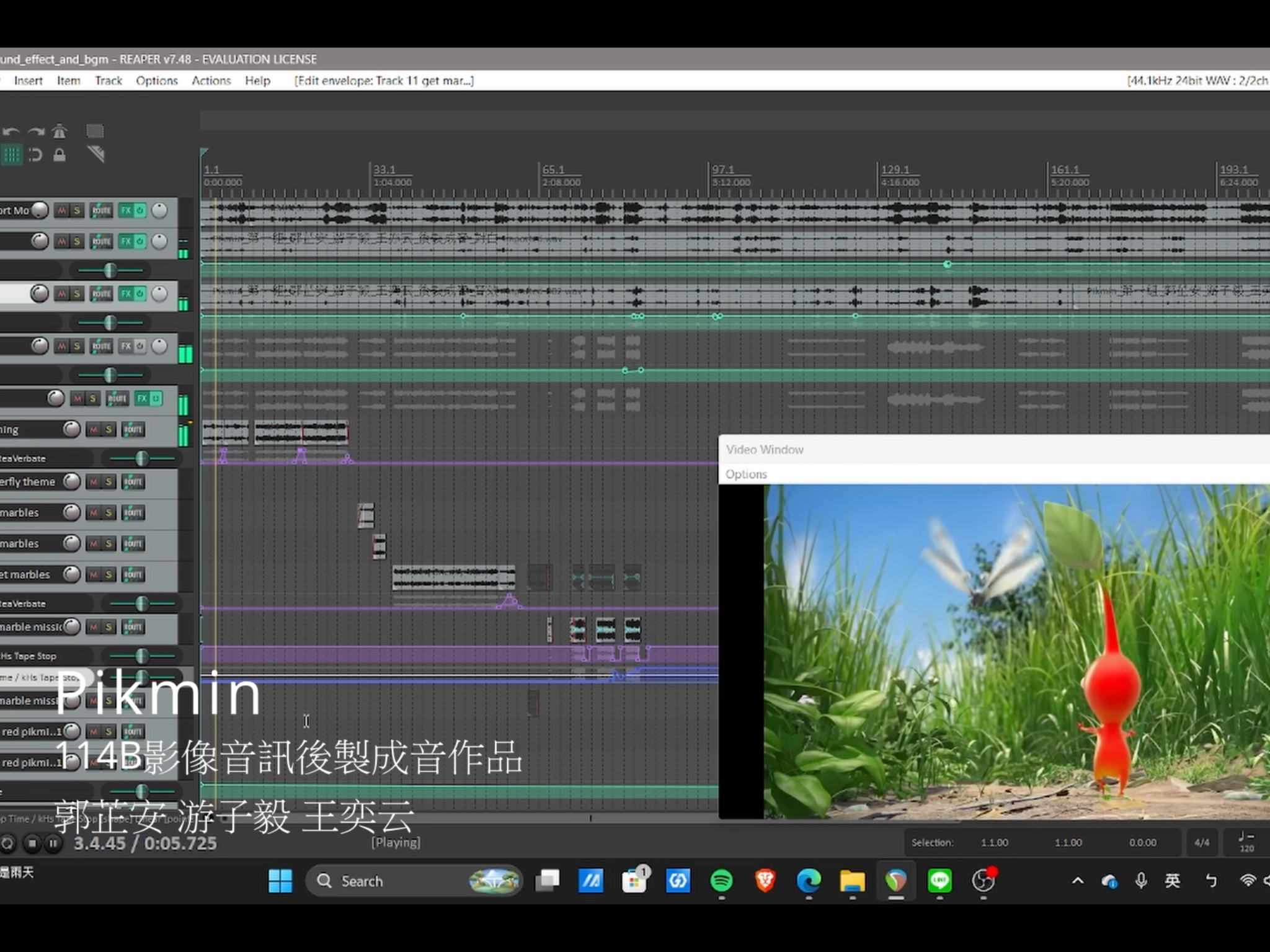Open Microsoft Store from the taskbar
Viewport: 1270px width, 952px height.
point(634,881)
